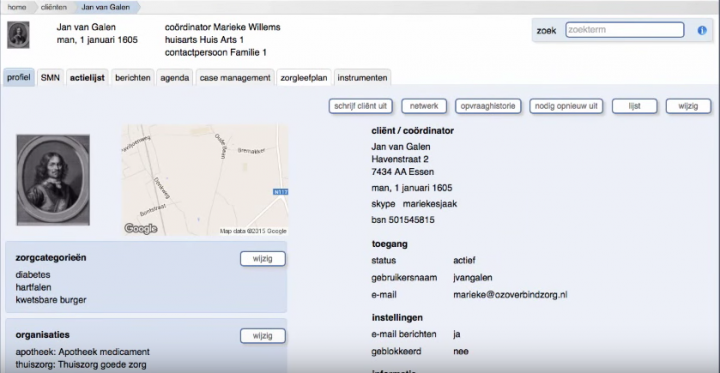Click coördinator Marieke Willems in header

coord(222,27)
